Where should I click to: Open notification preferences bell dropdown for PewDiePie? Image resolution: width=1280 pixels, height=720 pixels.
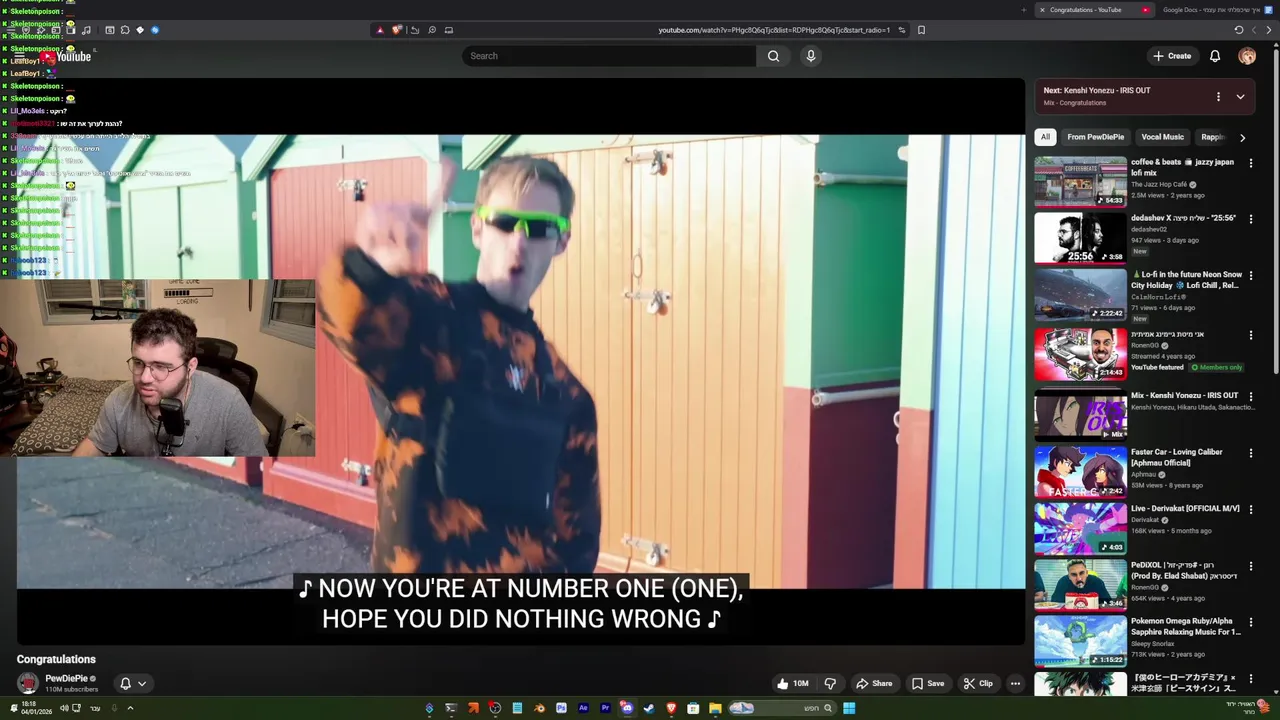tap(133, 684)
